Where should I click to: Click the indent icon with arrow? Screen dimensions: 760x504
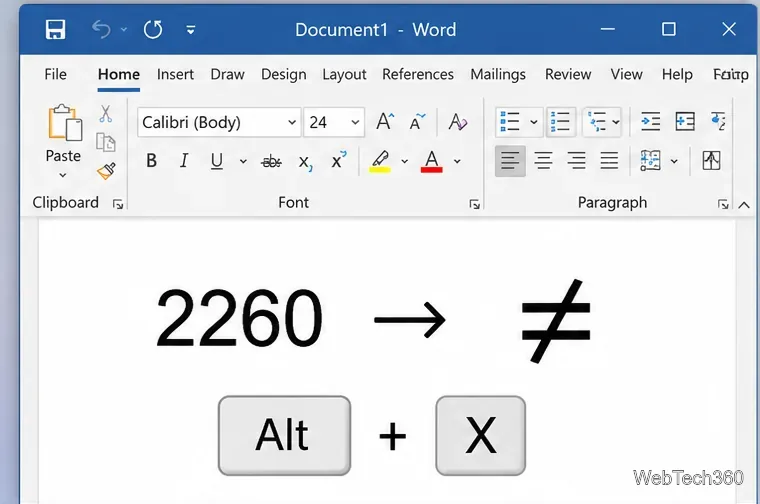(650, 121)
